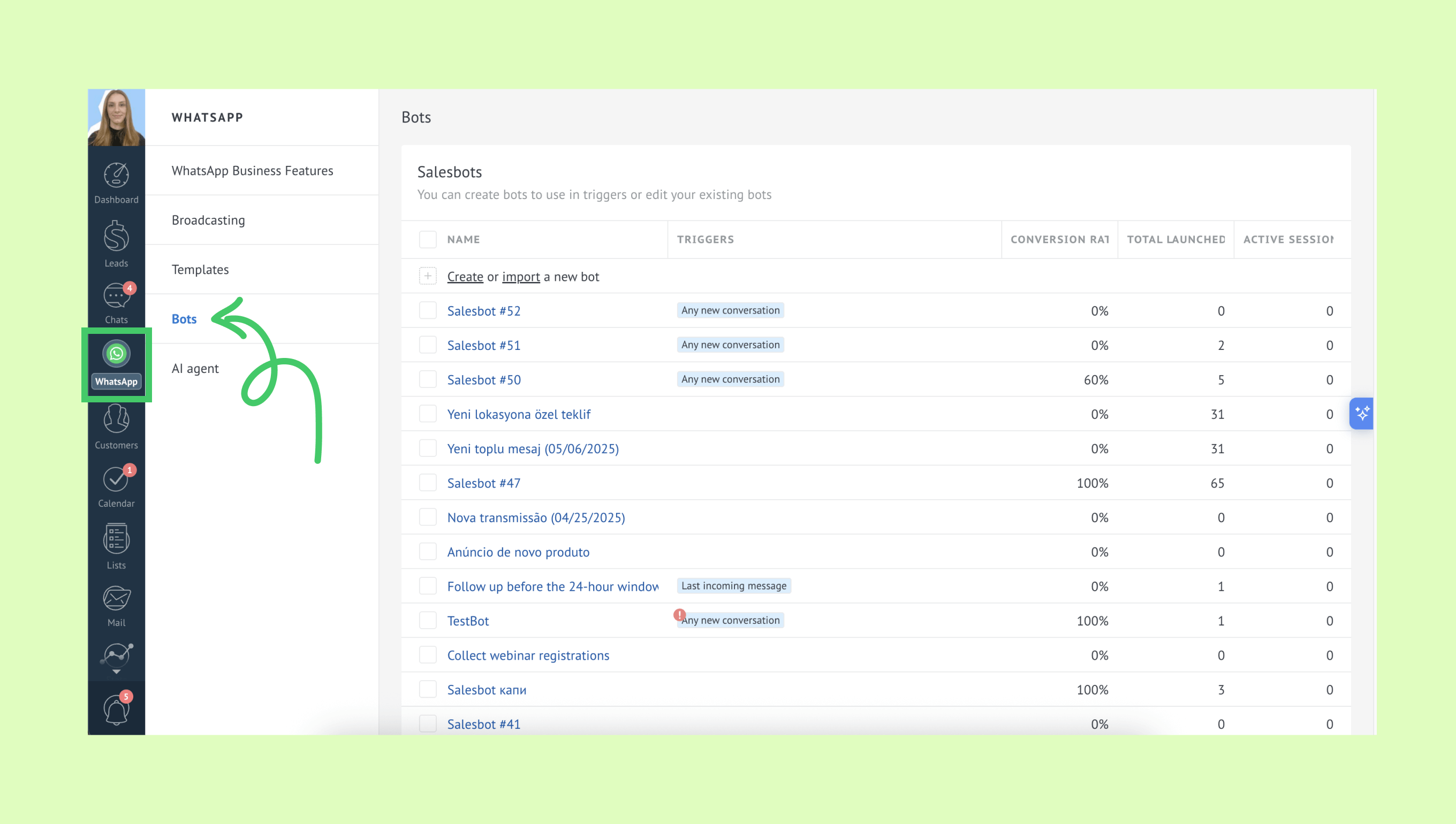Switch to the Templates section

click(200, 269)
